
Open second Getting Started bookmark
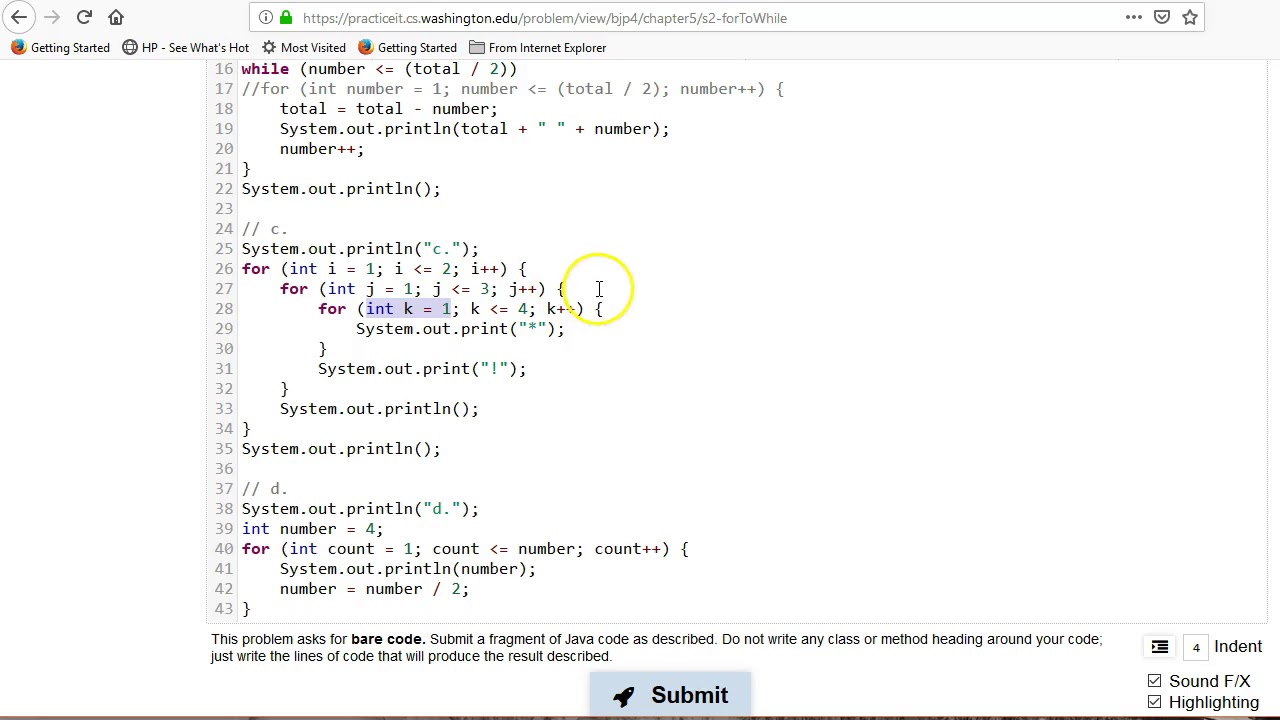coord(407,47)
